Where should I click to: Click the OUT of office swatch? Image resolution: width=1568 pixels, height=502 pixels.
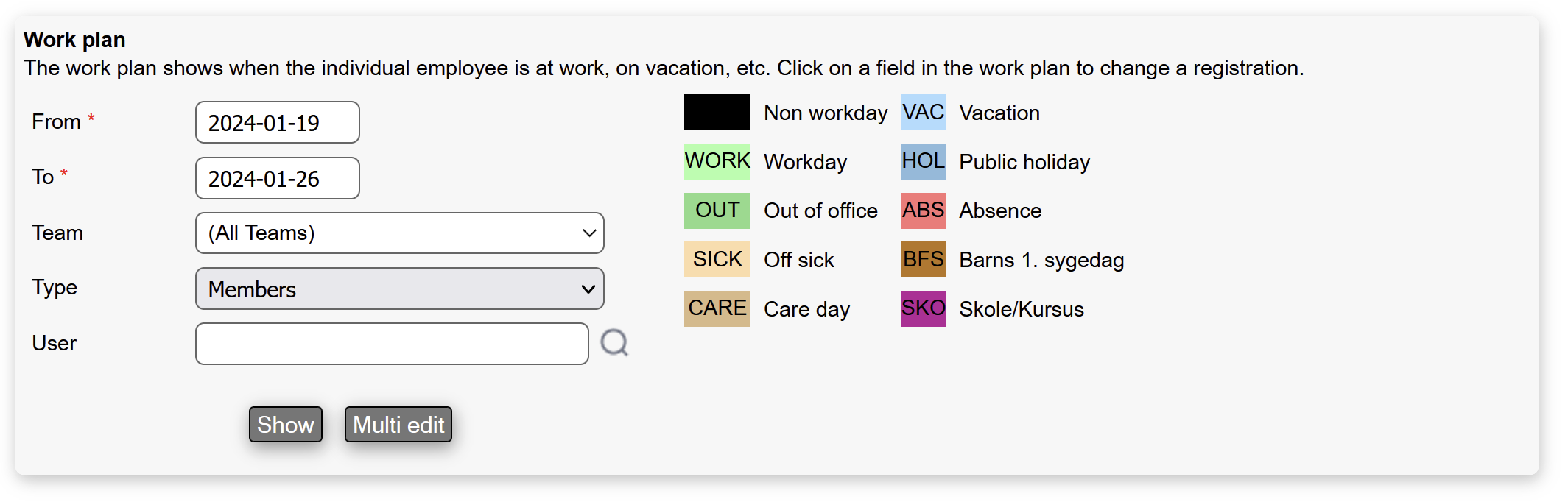coord(717,211)
